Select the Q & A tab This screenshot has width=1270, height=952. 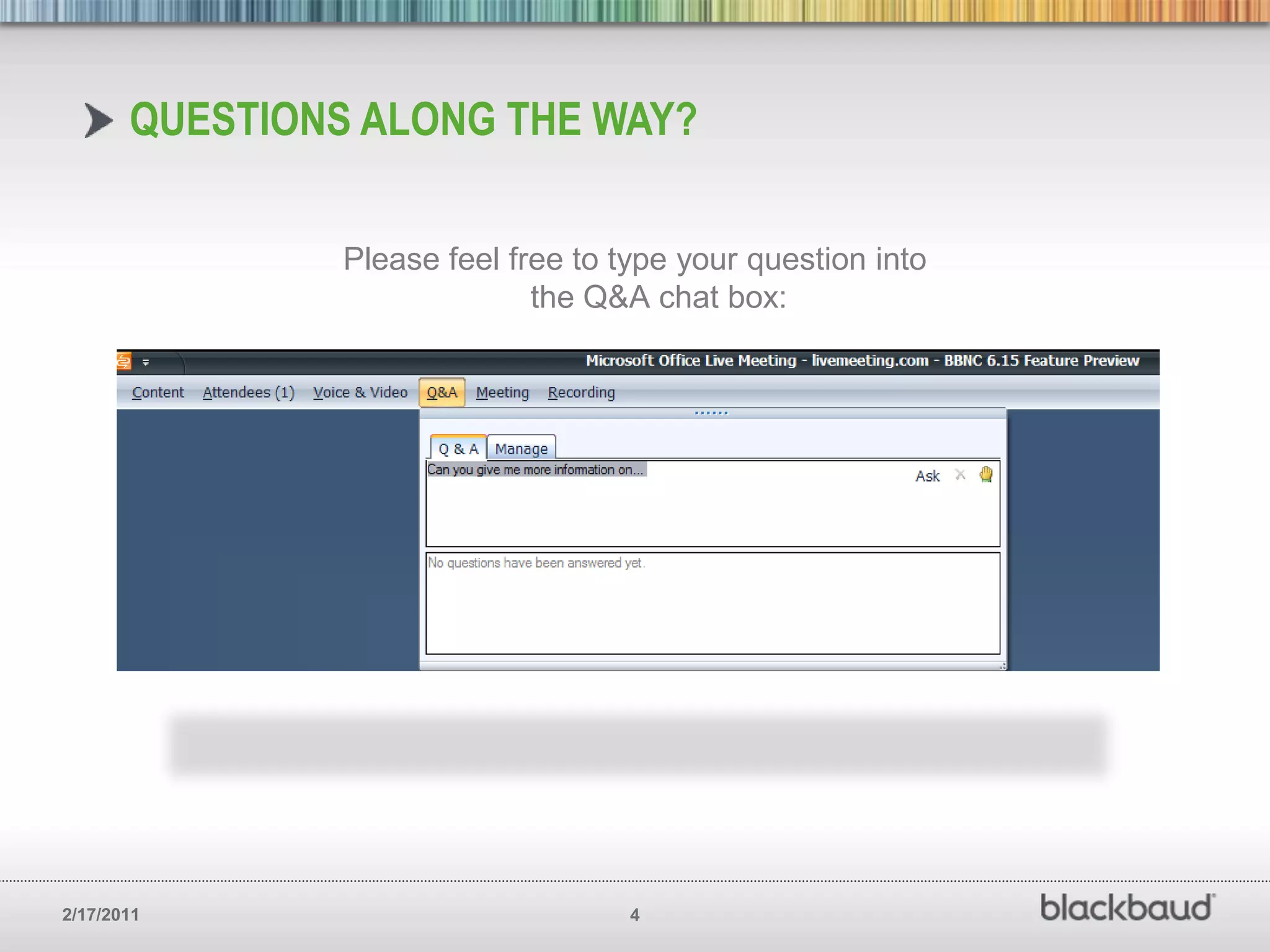(458, 449)
